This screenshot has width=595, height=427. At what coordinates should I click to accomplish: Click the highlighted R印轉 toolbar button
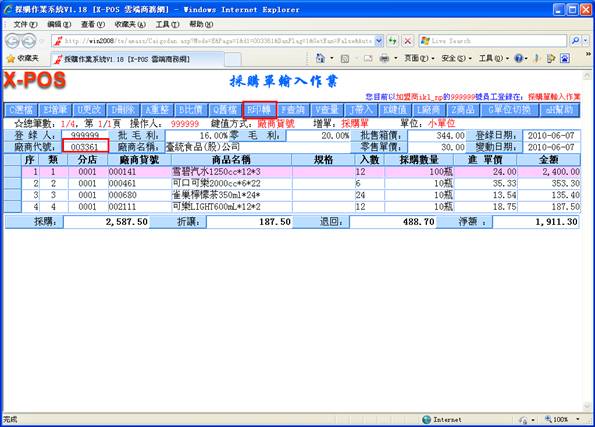(x=260, y=110)
